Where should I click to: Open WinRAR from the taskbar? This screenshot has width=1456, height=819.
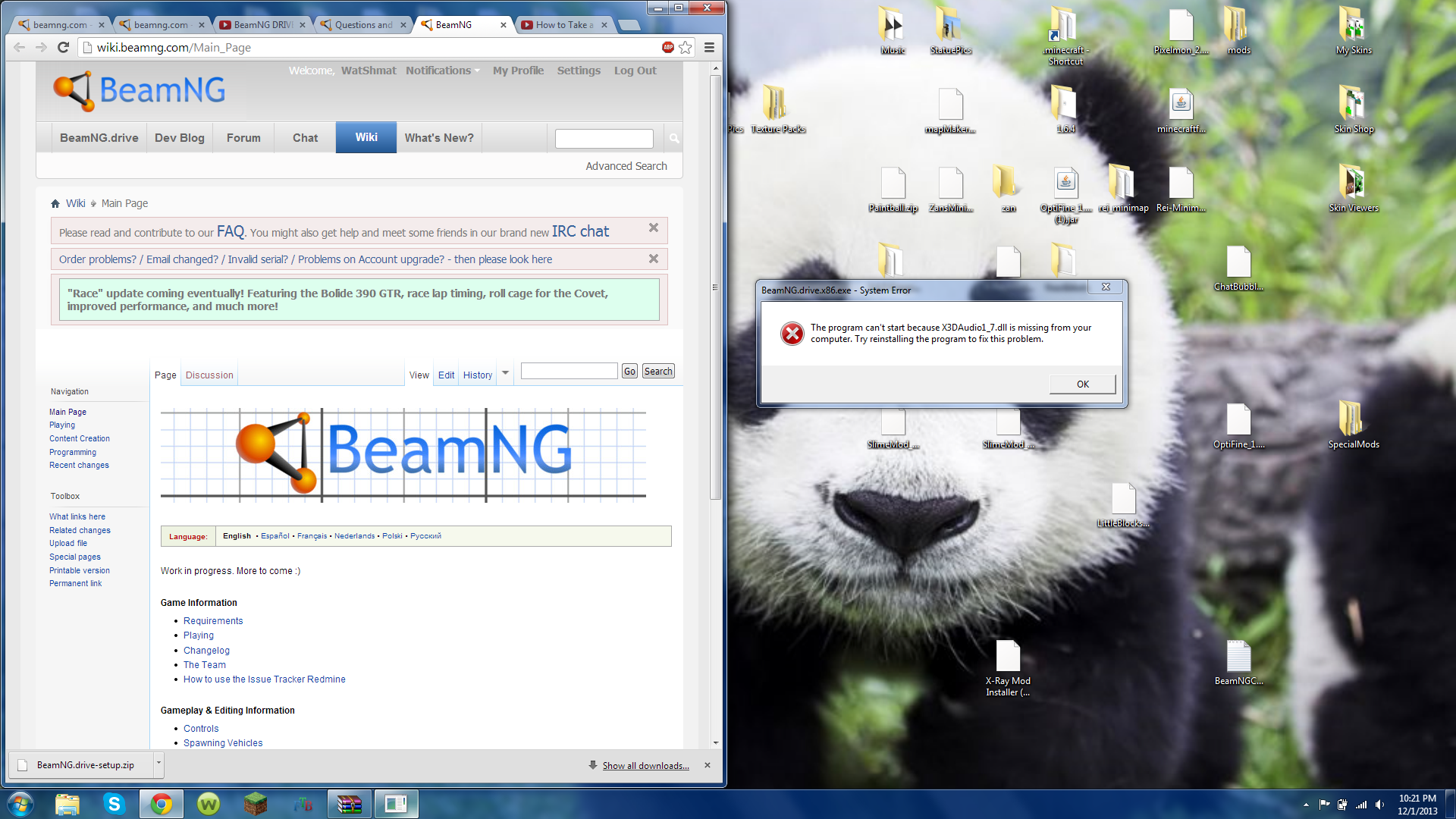point(350,804)
